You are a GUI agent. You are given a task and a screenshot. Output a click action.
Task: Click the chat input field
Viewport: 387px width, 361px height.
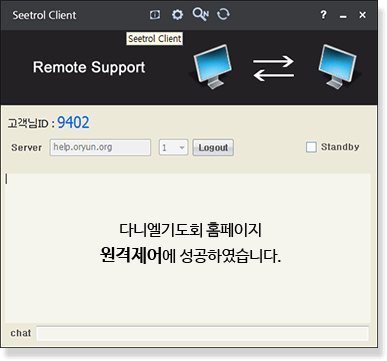(203, 333)
